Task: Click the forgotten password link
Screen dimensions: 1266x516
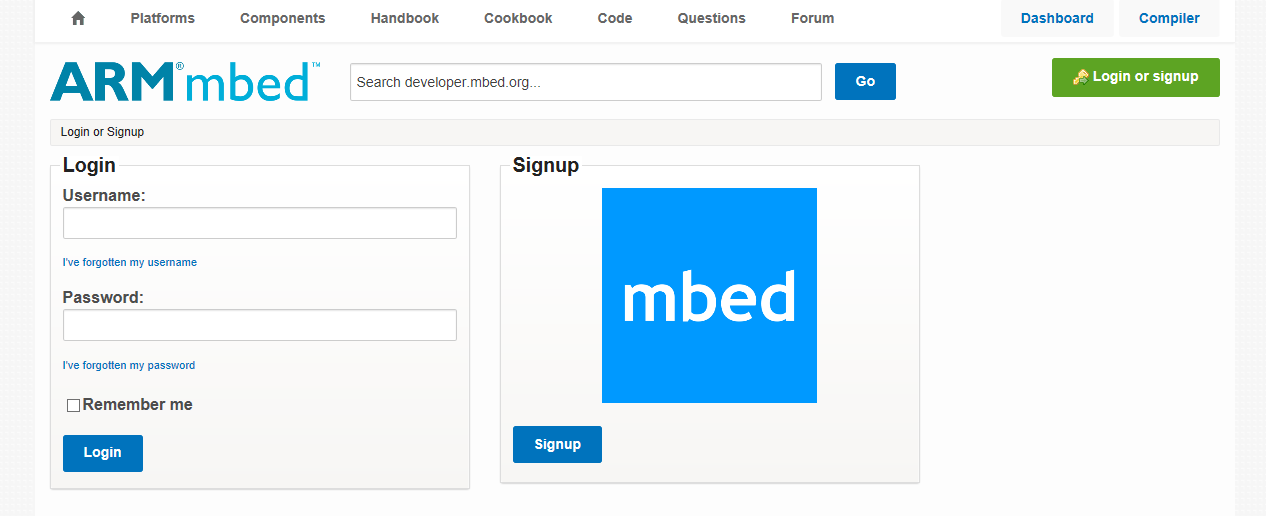Action: [x=129, y=365]
